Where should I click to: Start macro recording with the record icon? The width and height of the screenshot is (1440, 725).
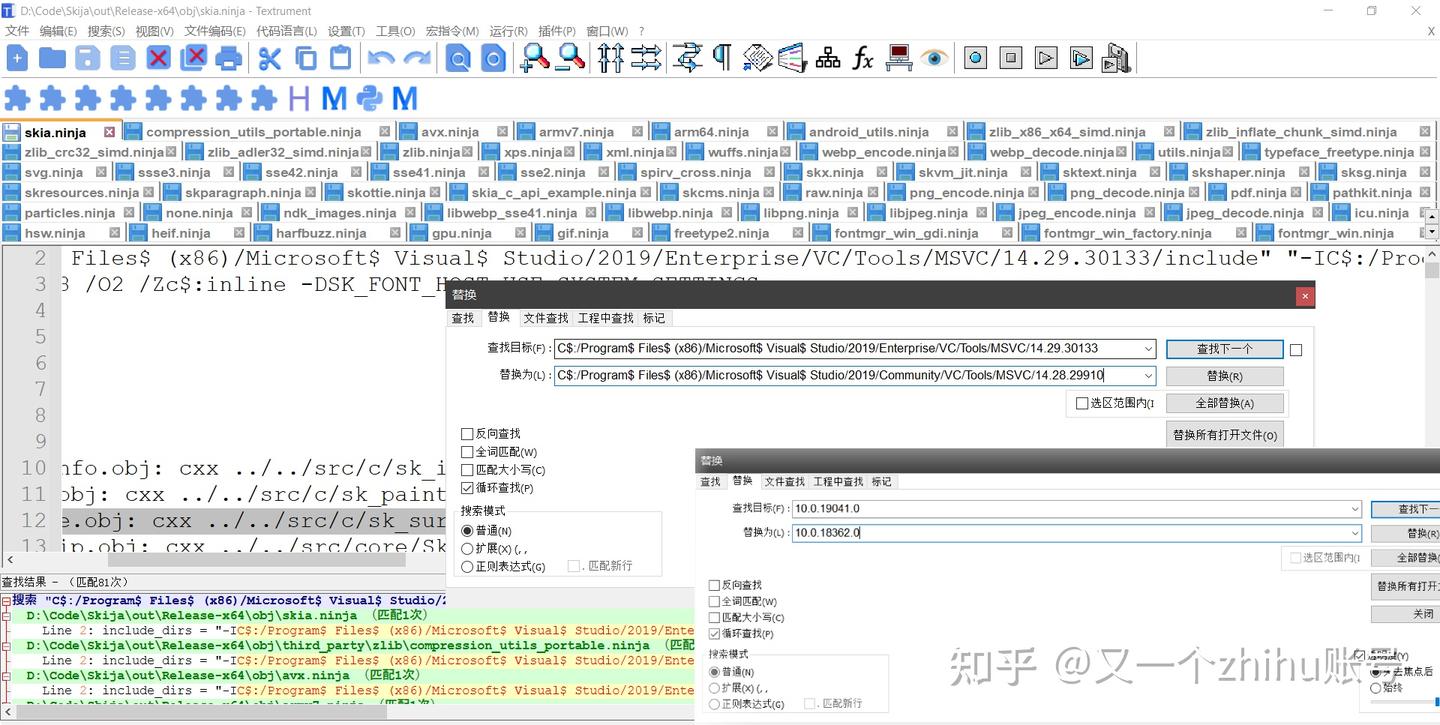[975, 57]
